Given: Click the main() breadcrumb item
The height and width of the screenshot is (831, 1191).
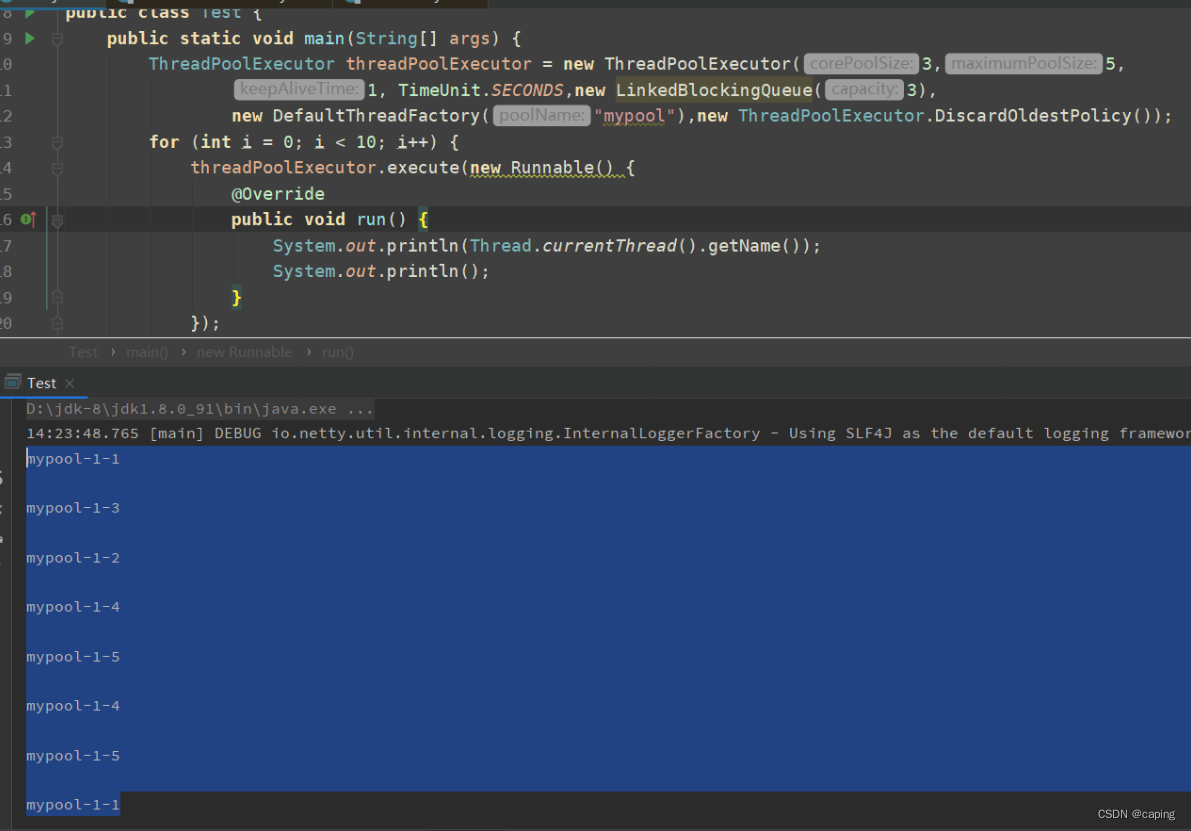Looking at the screenshot, I should pyautogui.click(x=147, y=352).
